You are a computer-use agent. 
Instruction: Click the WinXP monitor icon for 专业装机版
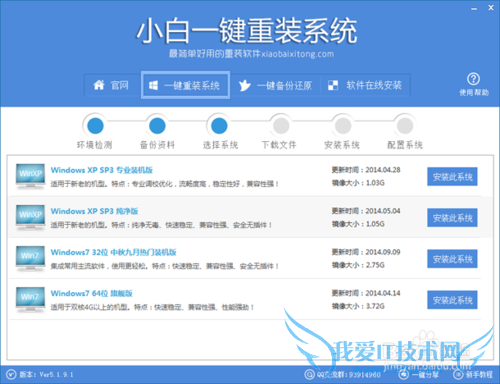(30, 176)
